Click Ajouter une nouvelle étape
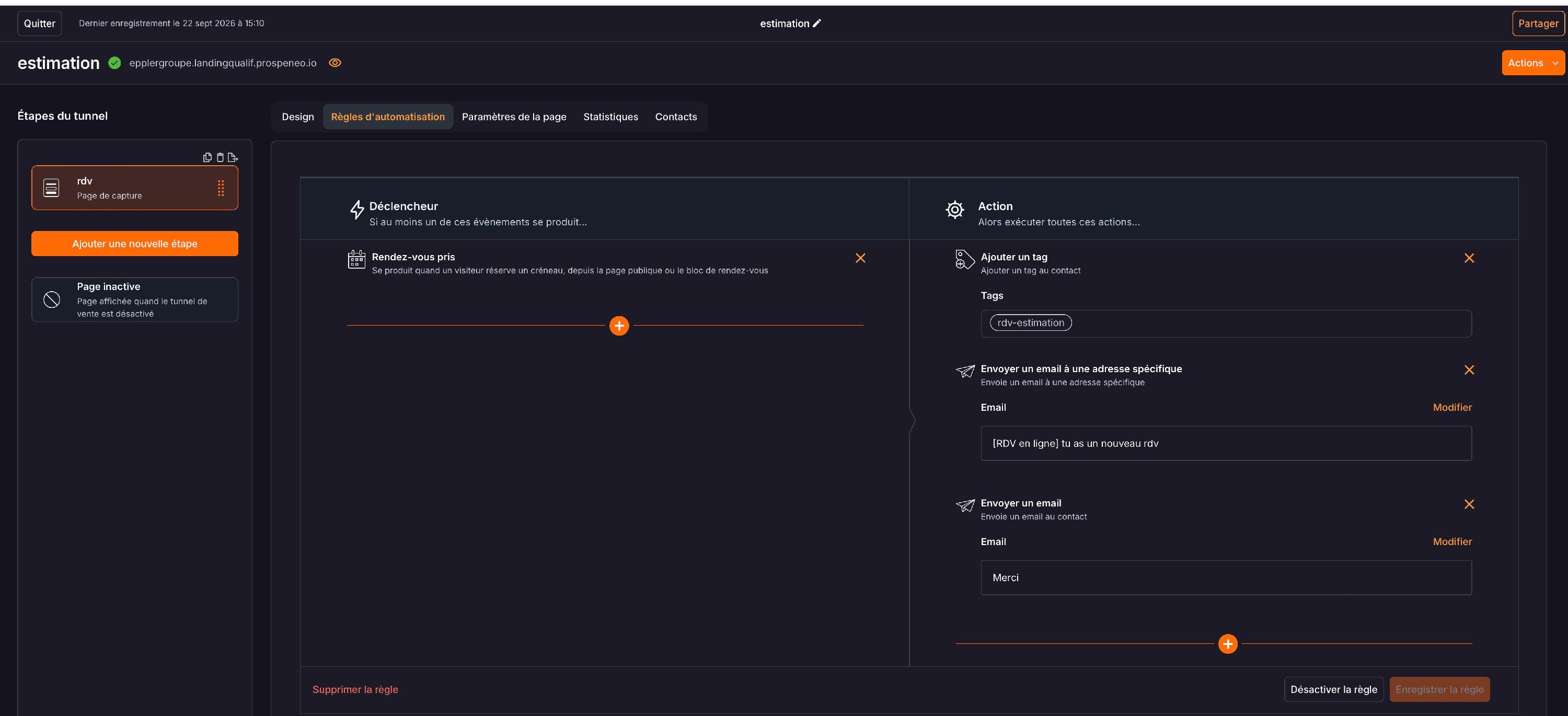Viewport: 1568px width, 716px height. [134, 244]
